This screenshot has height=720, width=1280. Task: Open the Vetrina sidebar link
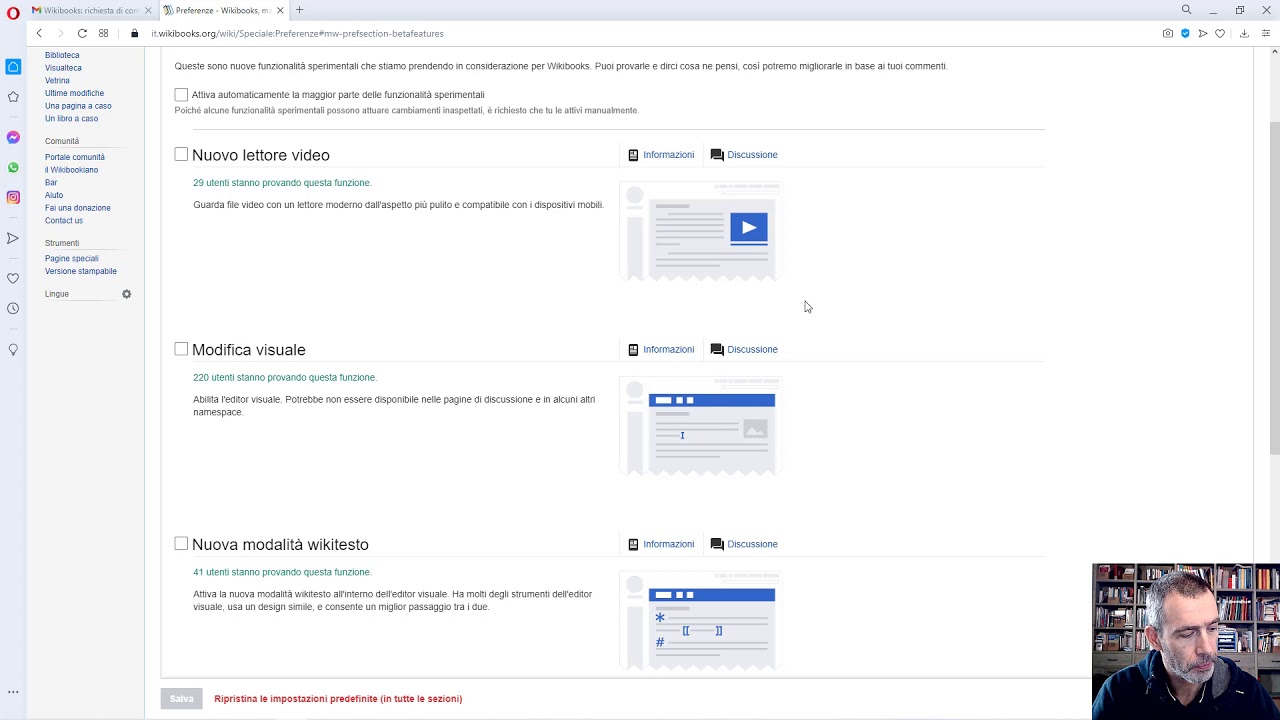point(57,80)
